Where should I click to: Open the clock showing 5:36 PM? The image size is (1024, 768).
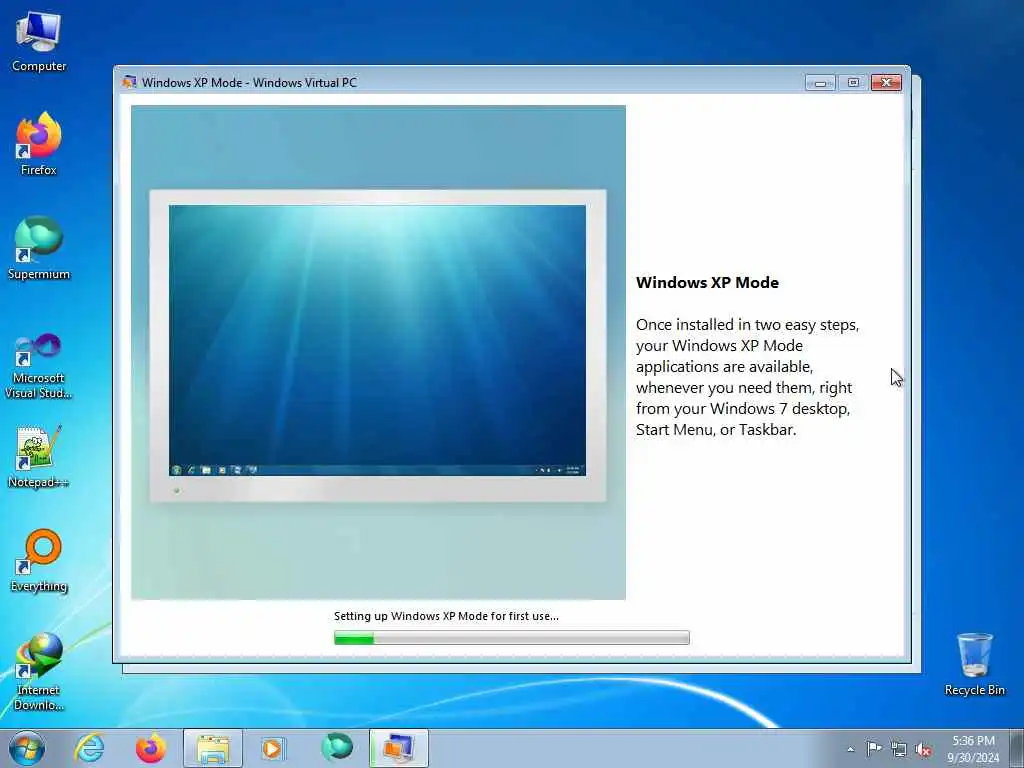pos(973,749)
